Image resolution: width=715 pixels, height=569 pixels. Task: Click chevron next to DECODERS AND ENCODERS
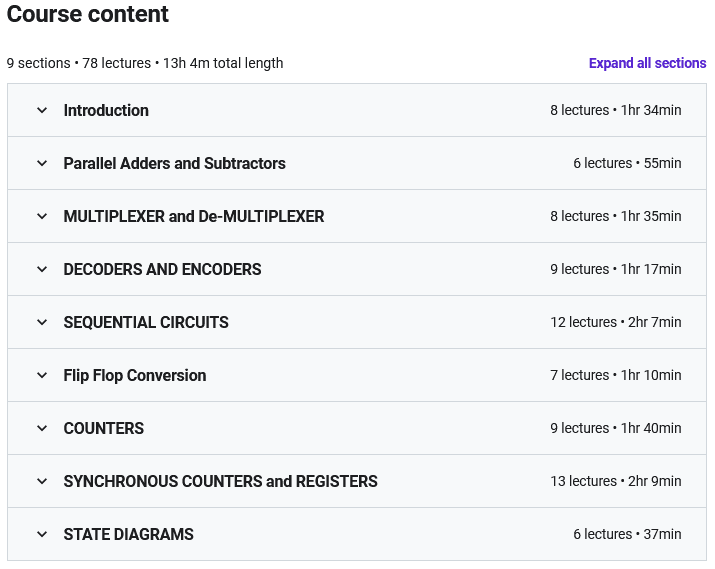42,269
